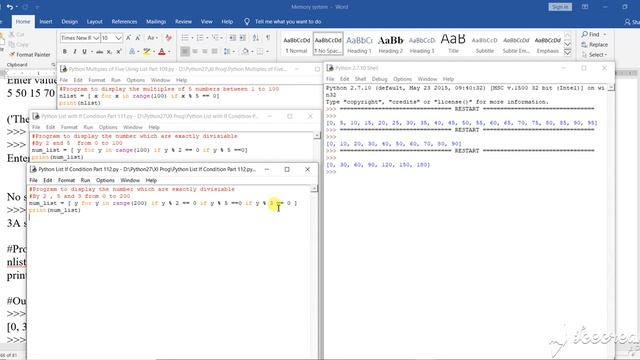Click the Shrink Font icon
640x360 pixels.
click(138, 38)
